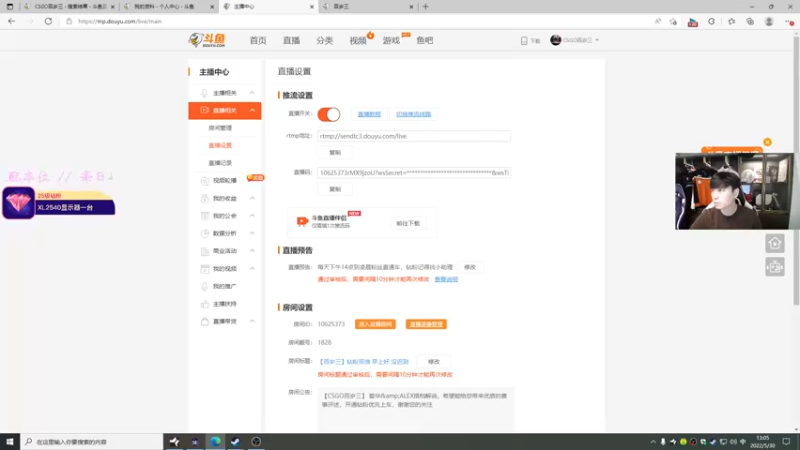800x450 pixels.
Task: Switch to the 百岁三 browser tab
Action: (367, 7)
